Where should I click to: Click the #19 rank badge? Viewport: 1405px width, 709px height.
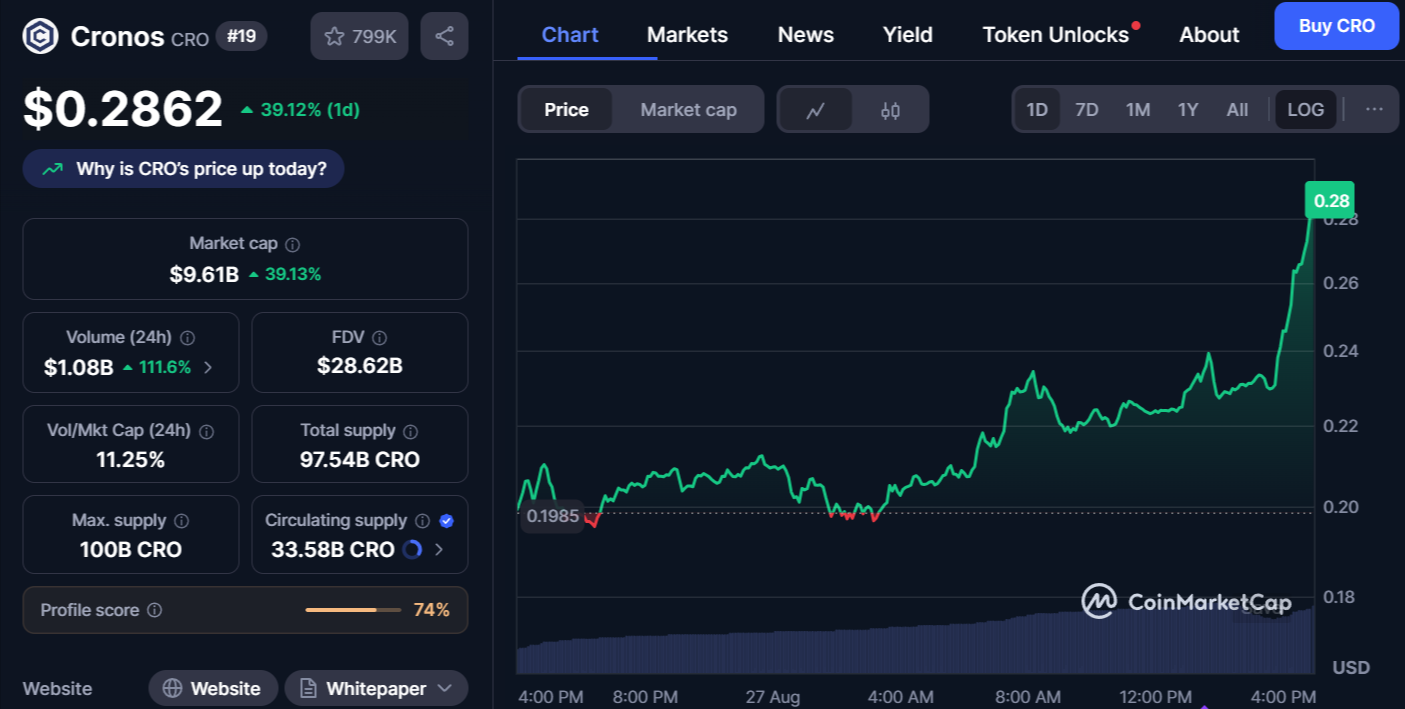click(241, 37)
